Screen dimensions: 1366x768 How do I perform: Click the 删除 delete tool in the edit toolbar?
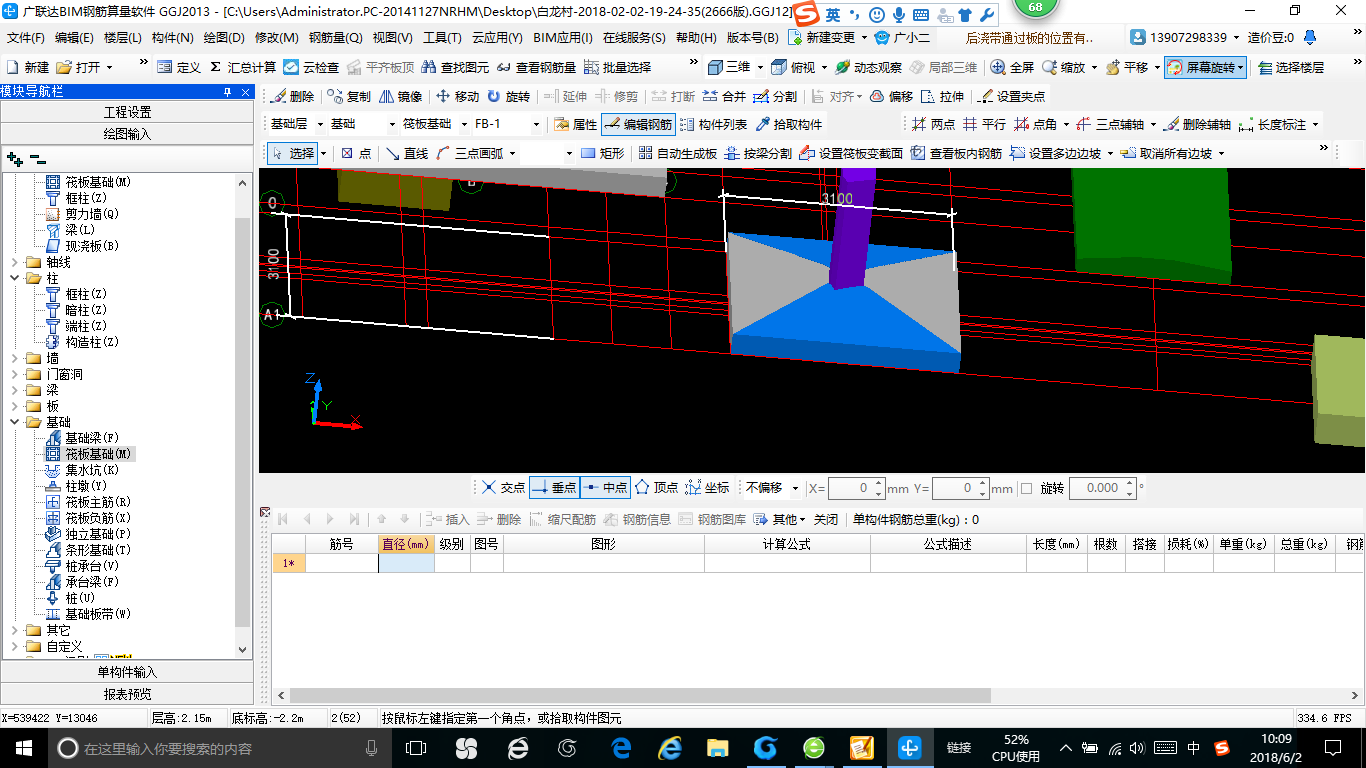tap(292, 96)
